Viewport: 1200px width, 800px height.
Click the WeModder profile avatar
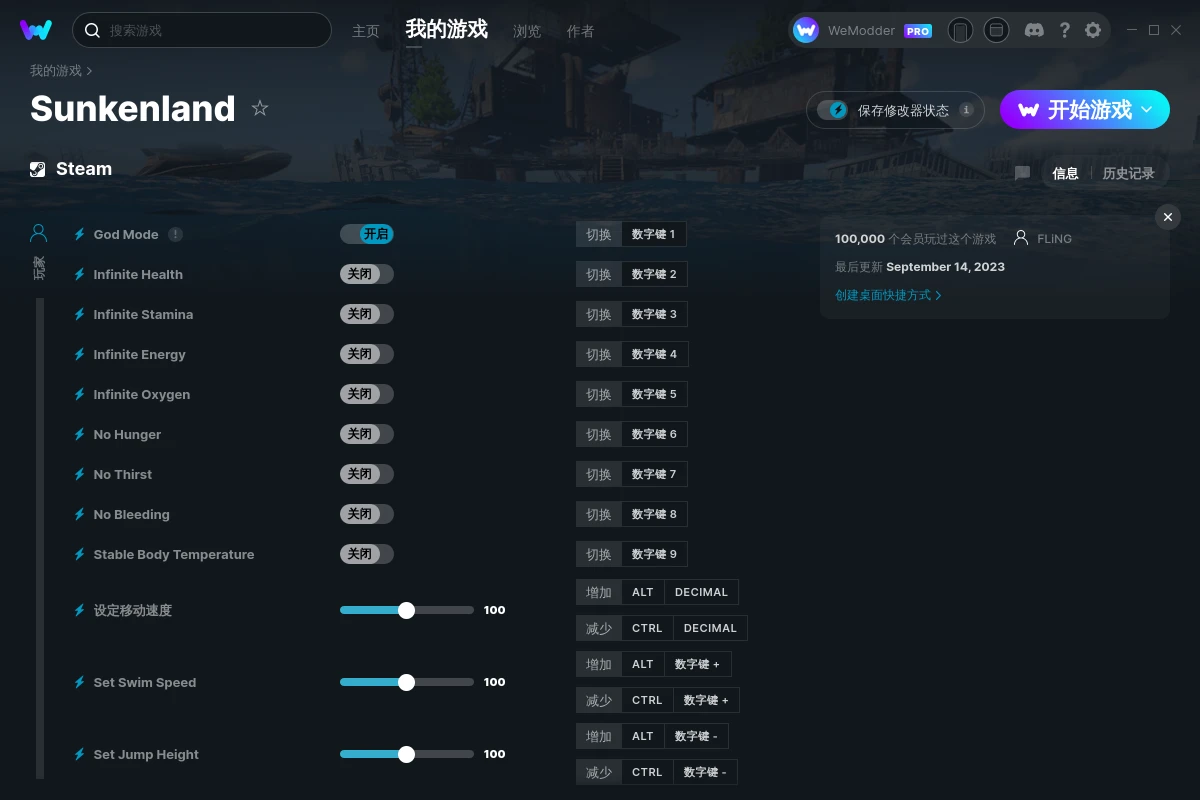806,30
